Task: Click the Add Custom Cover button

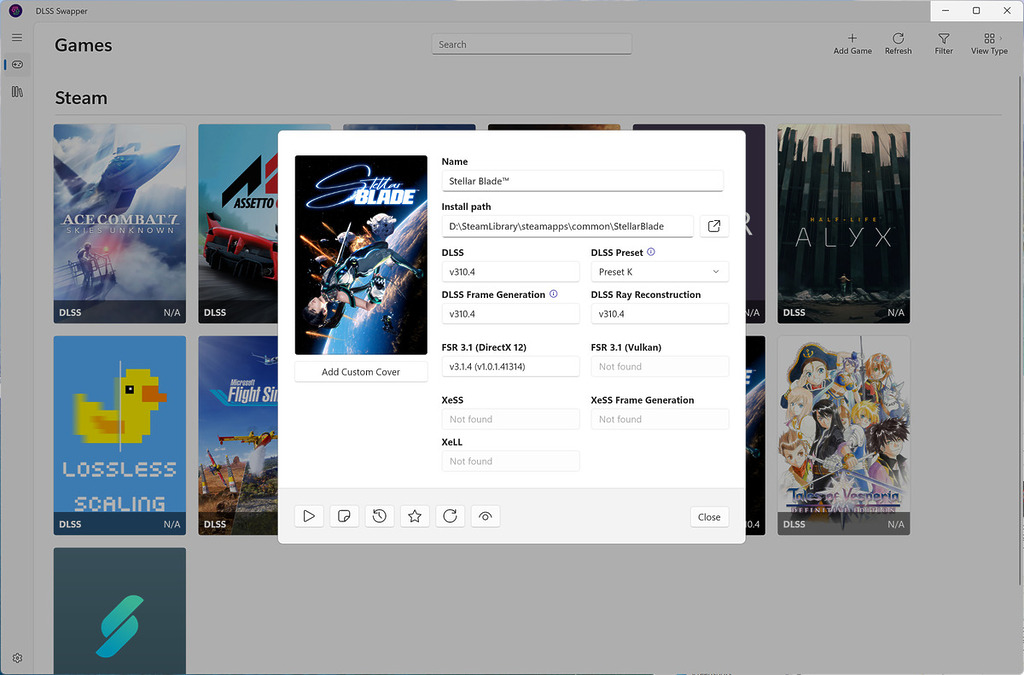Action: pos(361,371)
